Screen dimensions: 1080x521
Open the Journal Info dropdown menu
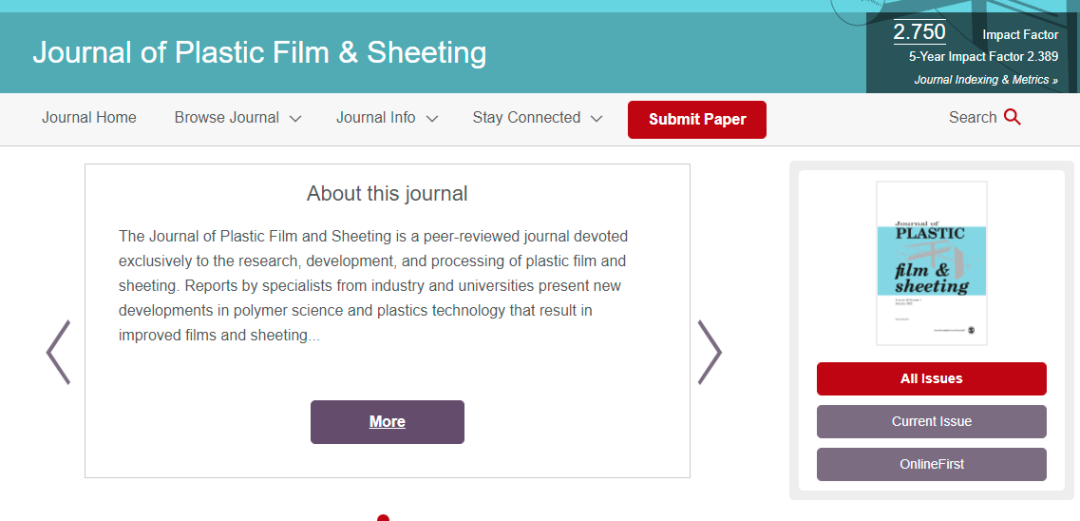tap(387, 118)
